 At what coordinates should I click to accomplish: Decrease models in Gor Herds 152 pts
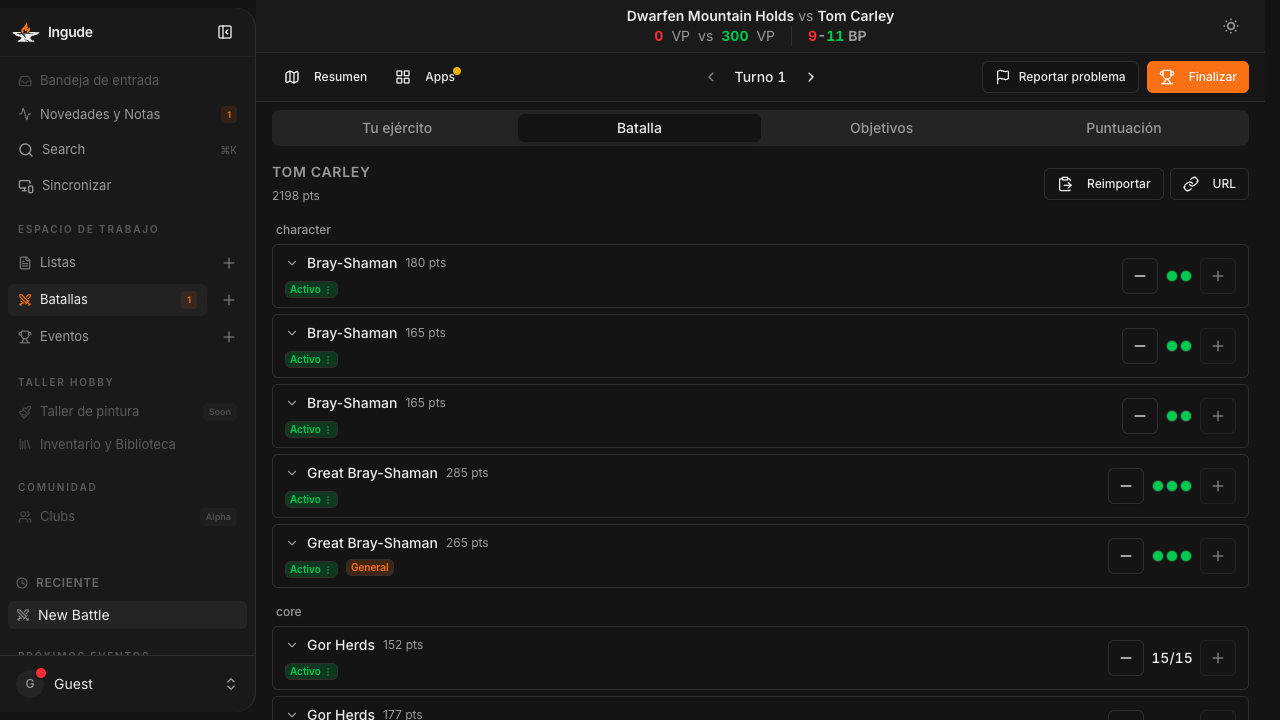click(x=1126, y=658)
